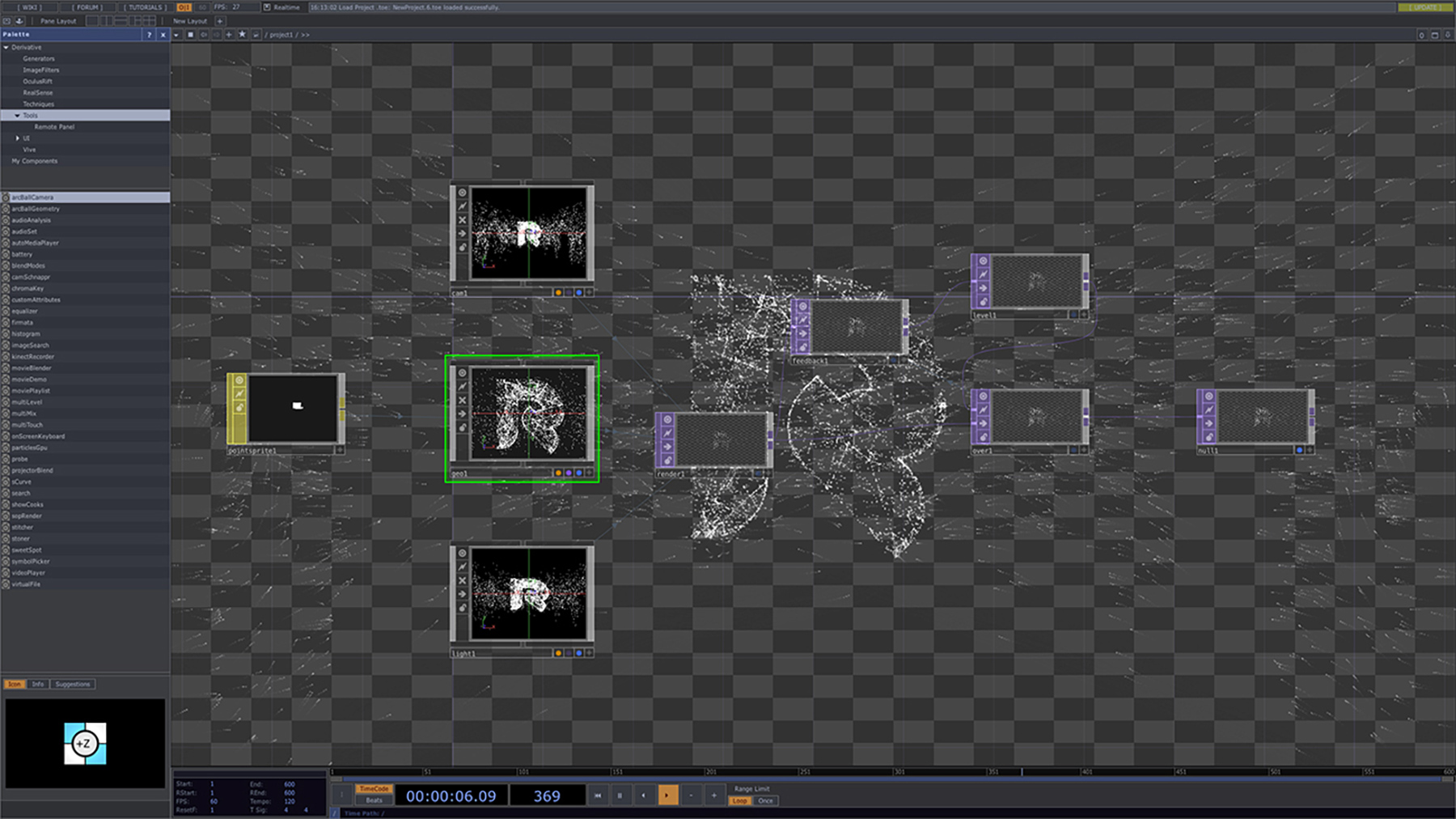
Task: Toggle the blue display flag on cam1
Action: (578, 292)
